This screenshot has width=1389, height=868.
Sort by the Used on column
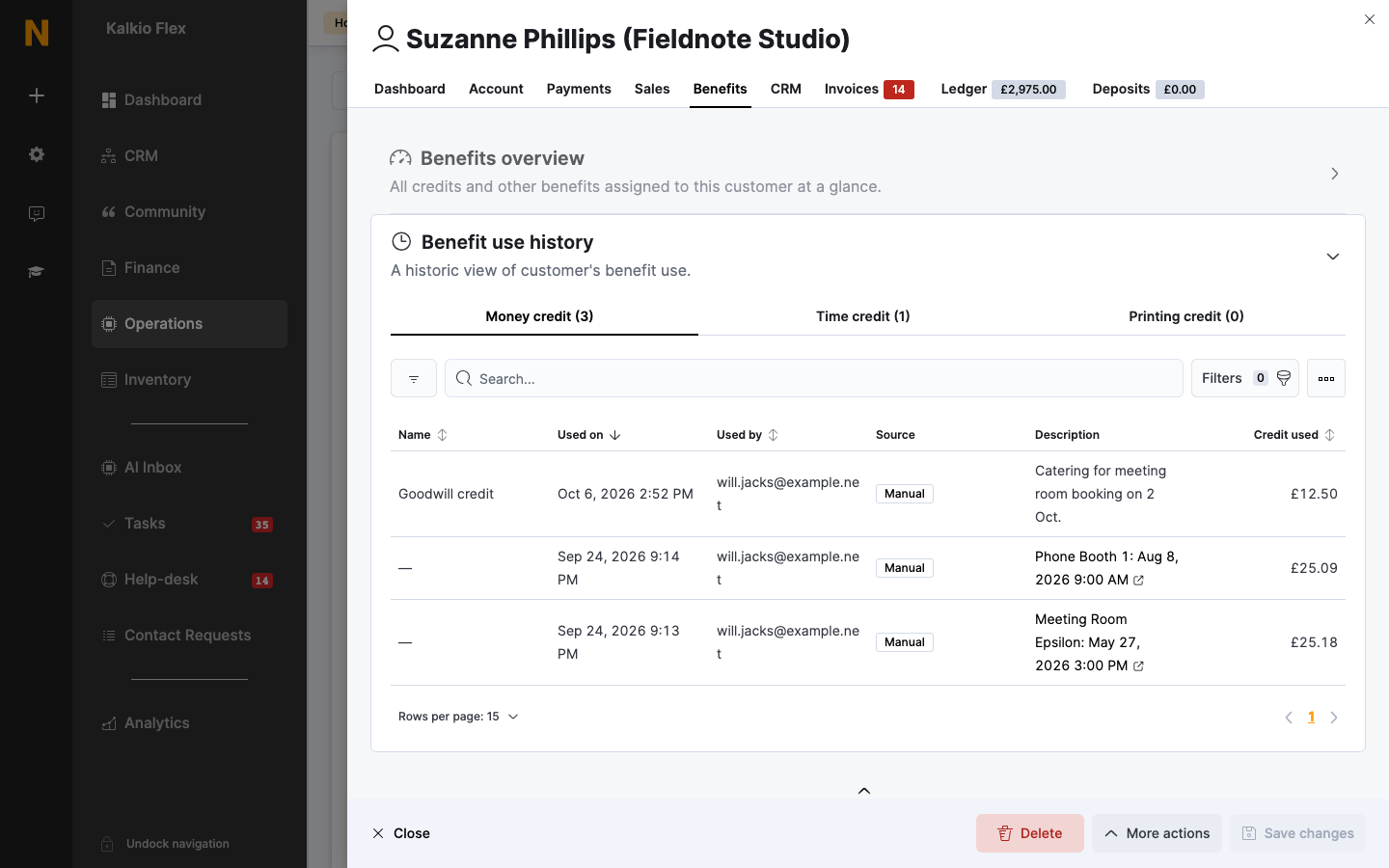588,435
